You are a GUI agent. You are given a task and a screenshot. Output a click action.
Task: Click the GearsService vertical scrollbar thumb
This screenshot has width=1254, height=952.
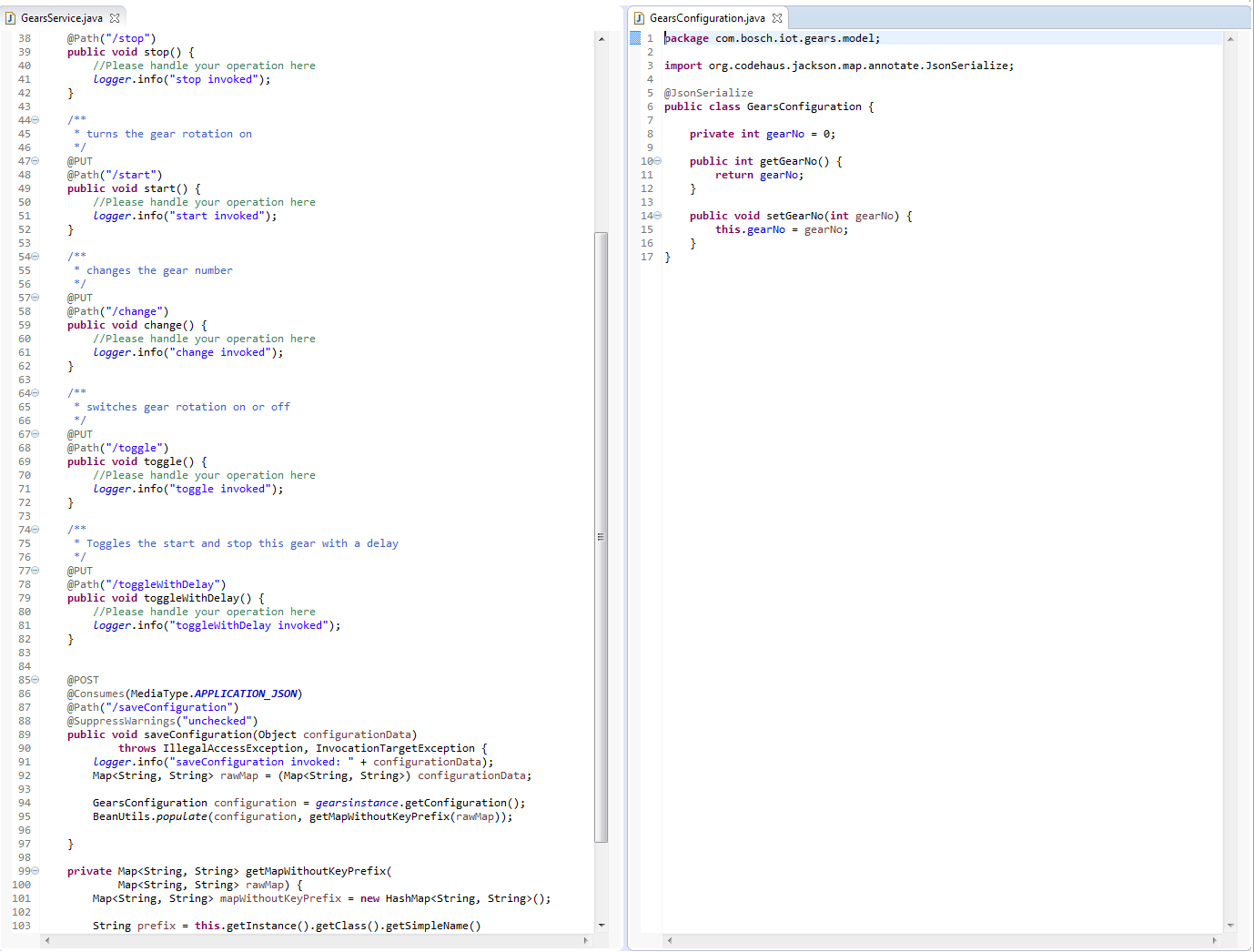(601, 537)
